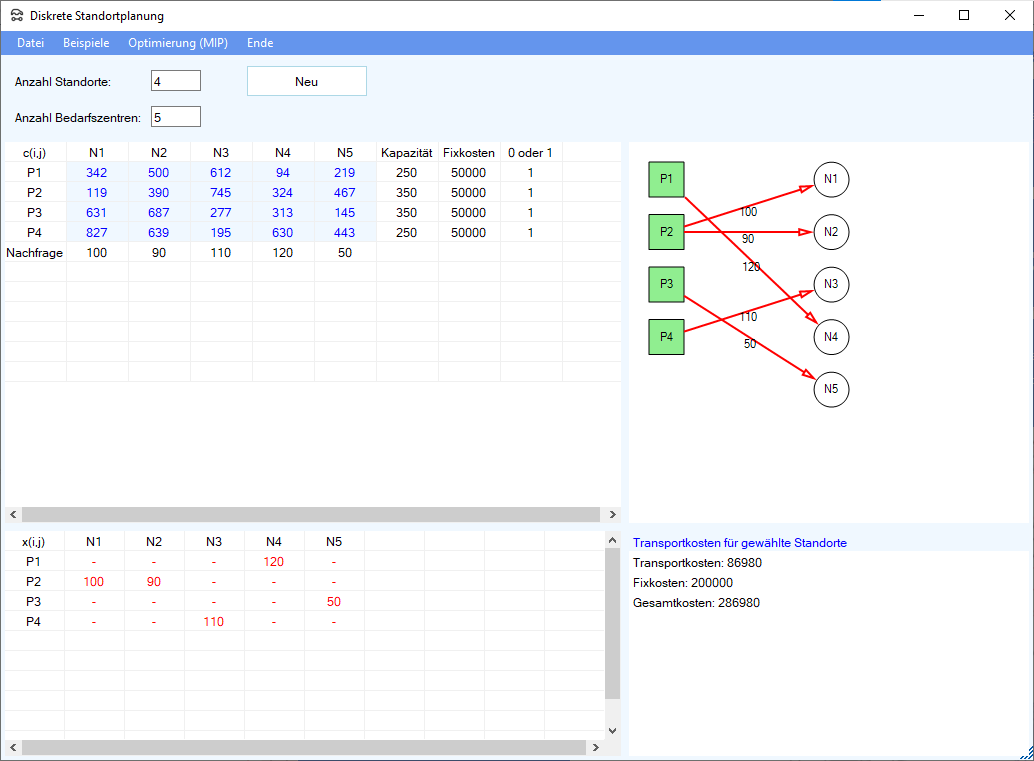Open the Optimierung (MIP) menu
Image resolution: width=1034 pixels, height=761 pixels.
(178, 43)
